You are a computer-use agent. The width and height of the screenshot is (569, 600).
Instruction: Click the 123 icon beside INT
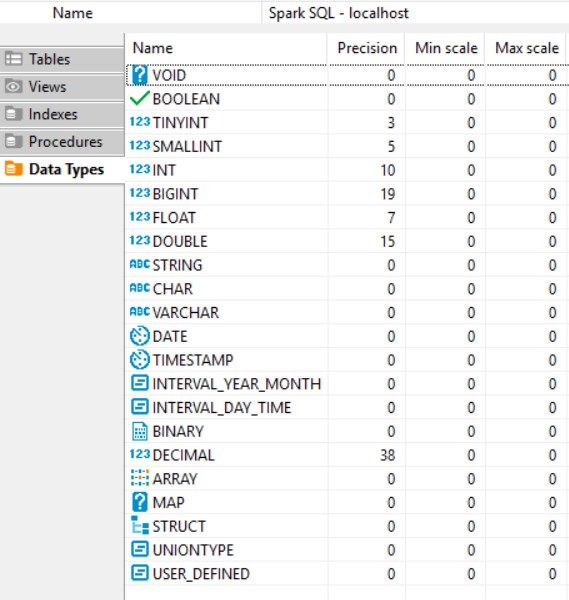(140, 169)
